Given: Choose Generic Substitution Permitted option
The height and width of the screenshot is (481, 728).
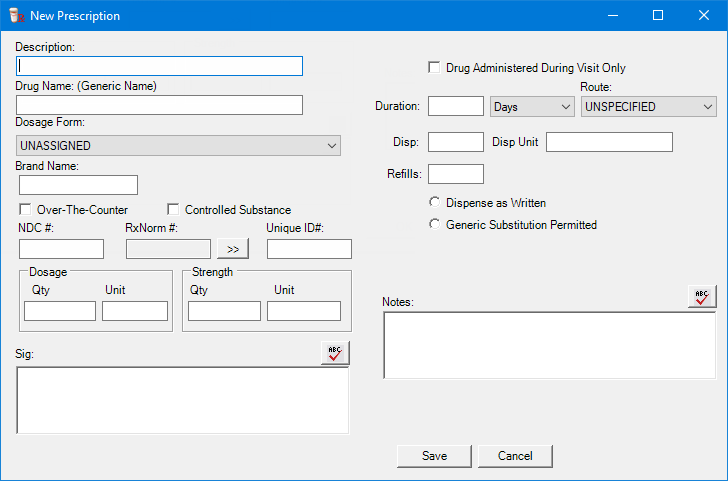Looking at the screenshot, I should [x=434, y=225].
